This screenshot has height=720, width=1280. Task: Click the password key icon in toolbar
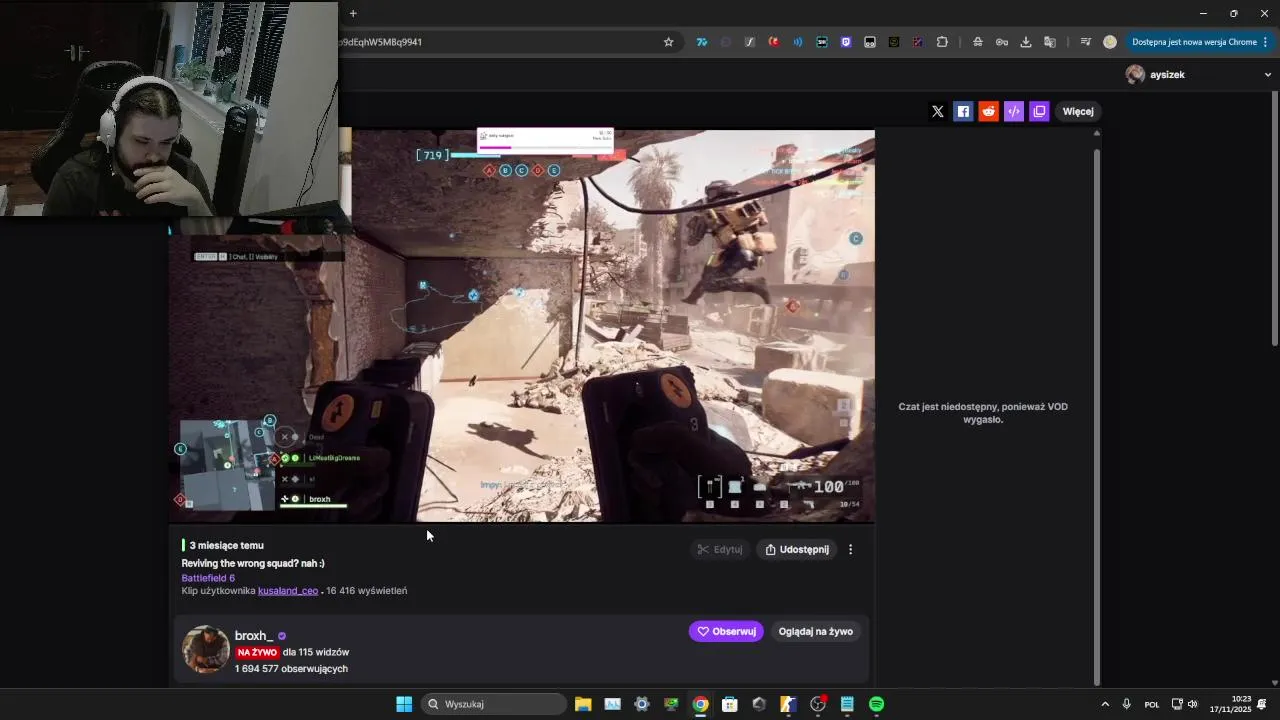click(1001, 42)
